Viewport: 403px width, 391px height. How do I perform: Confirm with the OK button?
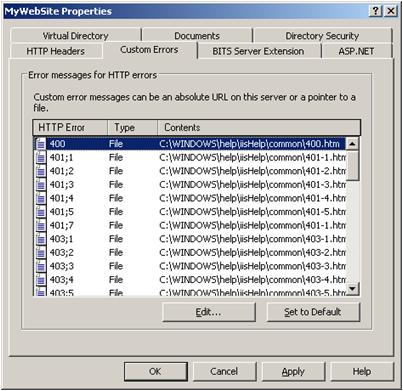(156, 371)
